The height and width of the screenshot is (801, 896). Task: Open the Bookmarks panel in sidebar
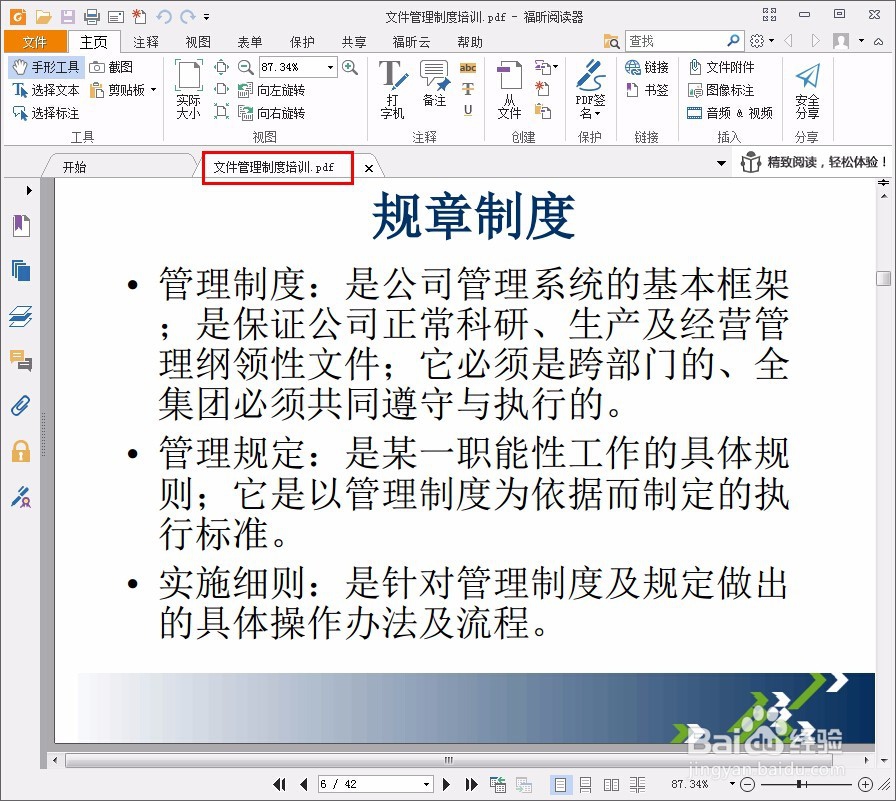click(x=22, y=226)
